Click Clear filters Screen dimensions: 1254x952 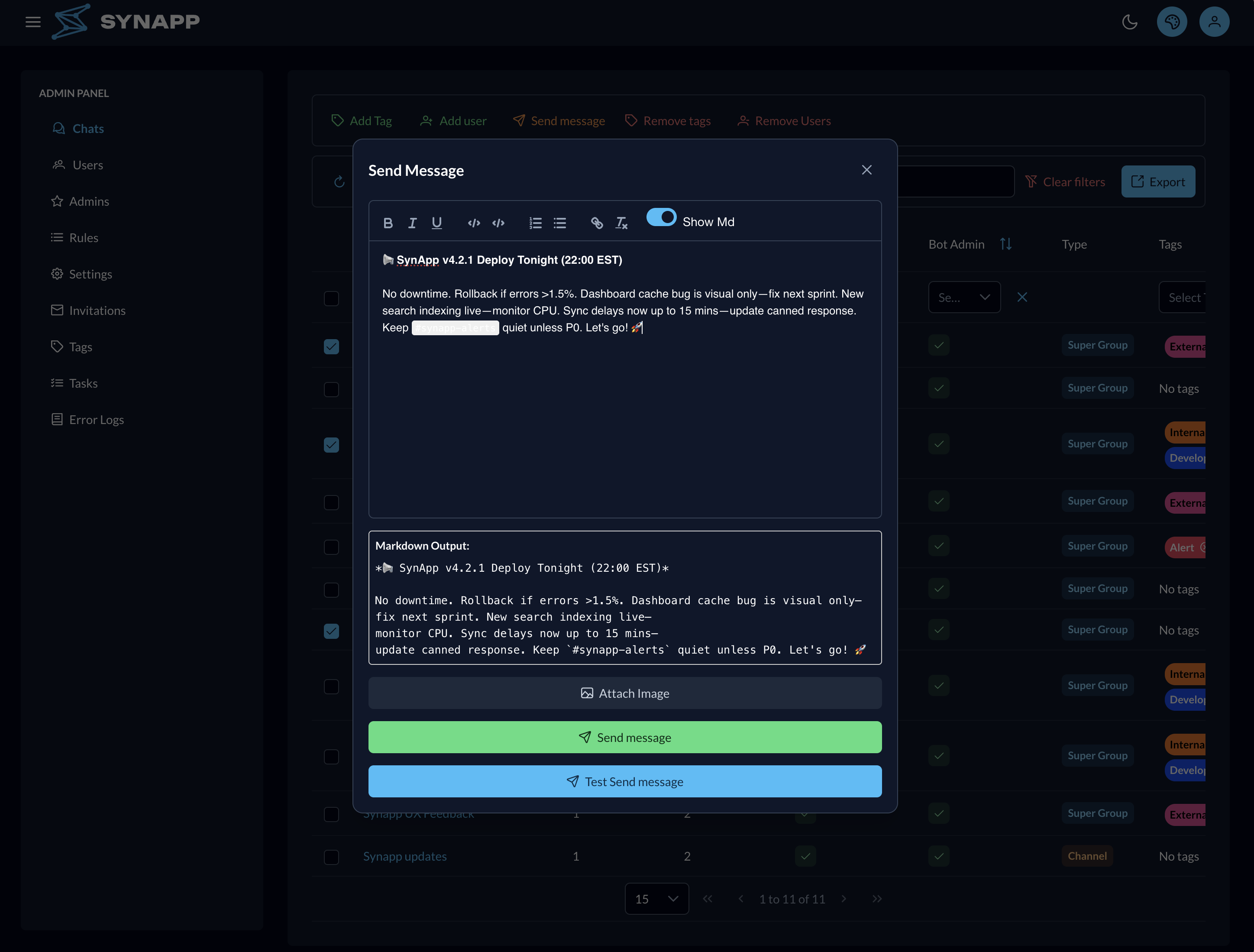[1065, 182]
